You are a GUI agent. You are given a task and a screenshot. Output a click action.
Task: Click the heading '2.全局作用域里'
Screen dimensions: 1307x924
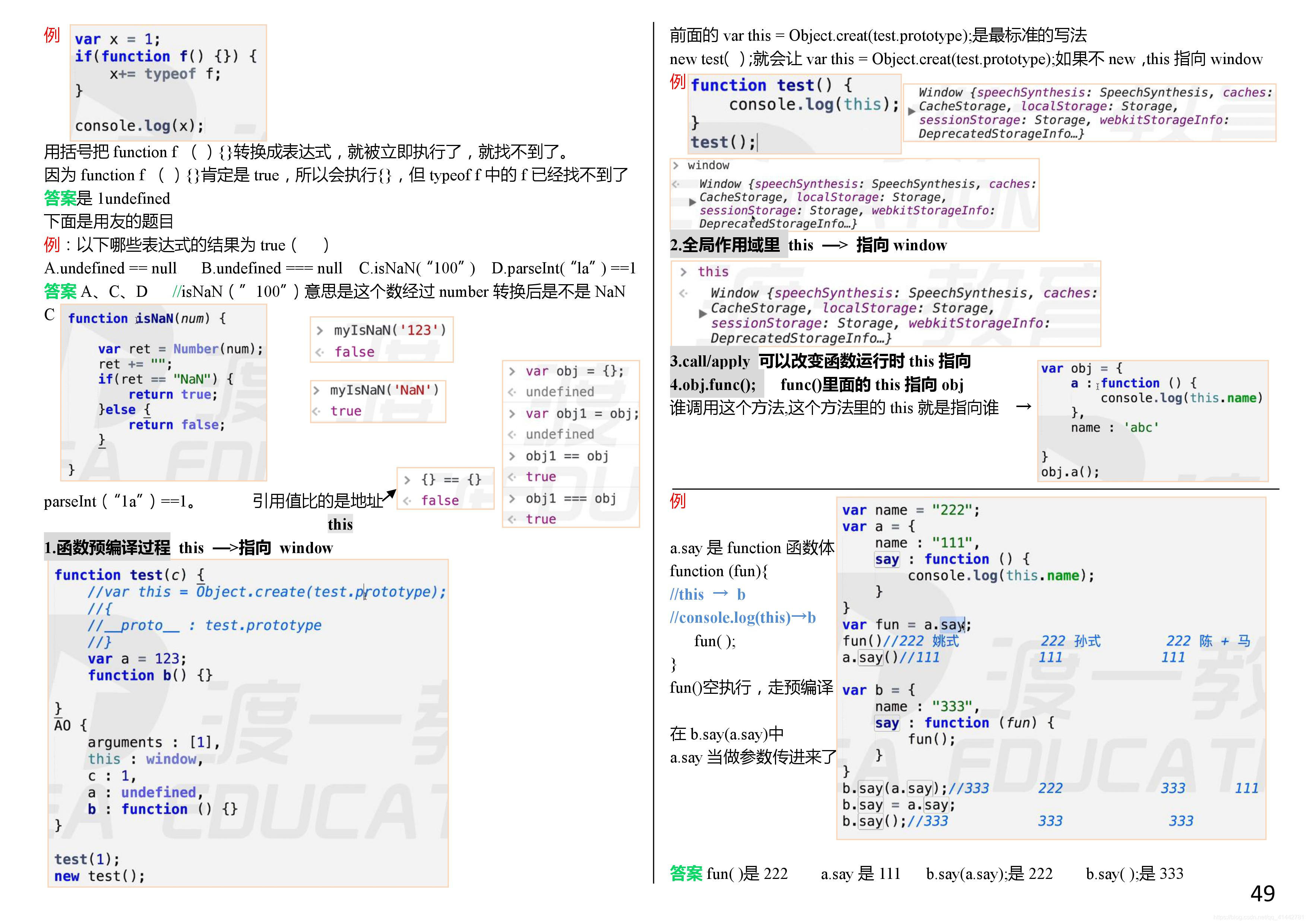point(725,245)
